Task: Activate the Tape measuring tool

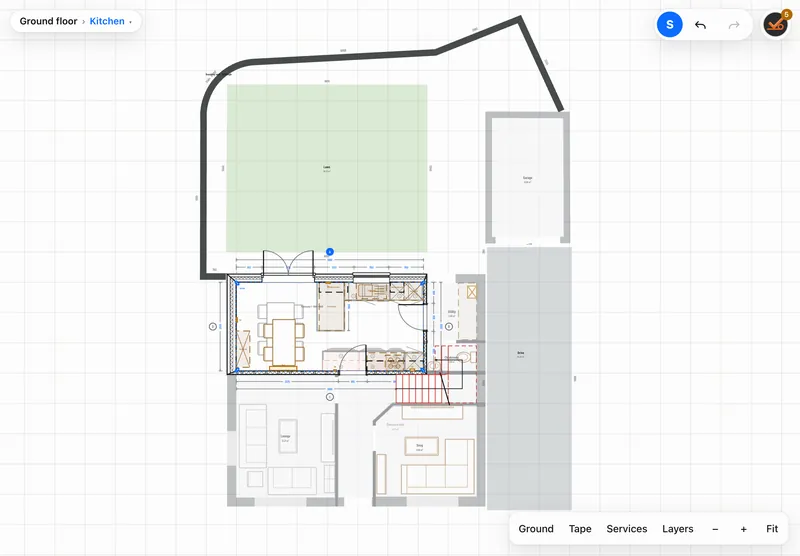Action: (x=580, y=529)
